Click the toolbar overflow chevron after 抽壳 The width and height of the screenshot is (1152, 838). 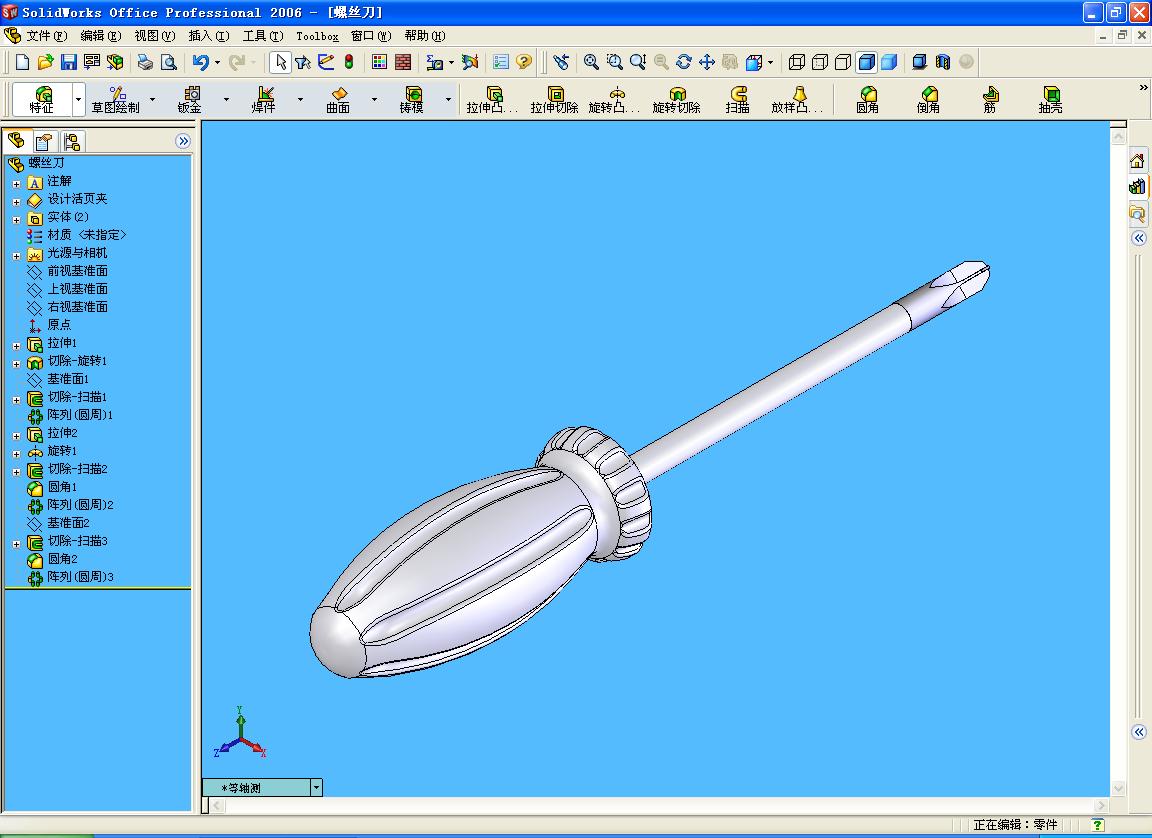click(1143, 87)
